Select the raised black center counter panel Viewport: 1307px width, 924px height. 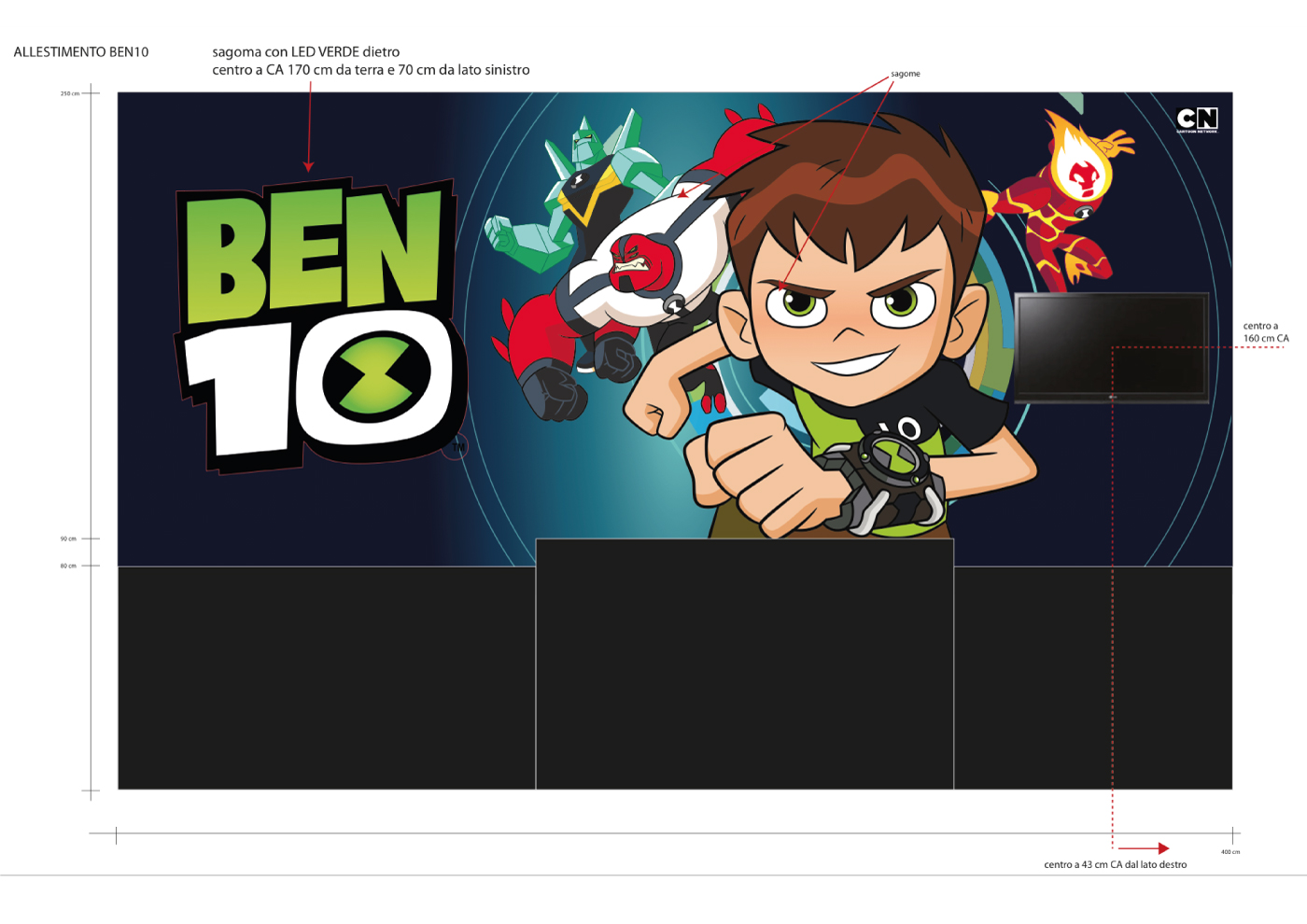pos(744,664)
